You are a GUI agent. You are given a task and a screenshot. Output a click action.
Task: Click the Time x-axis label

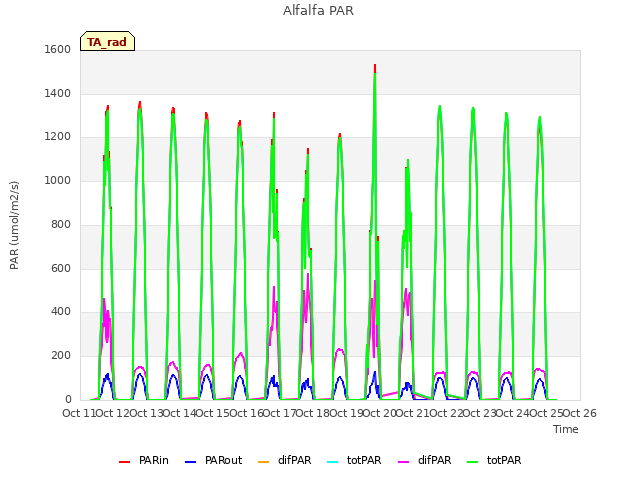[566, 429]
